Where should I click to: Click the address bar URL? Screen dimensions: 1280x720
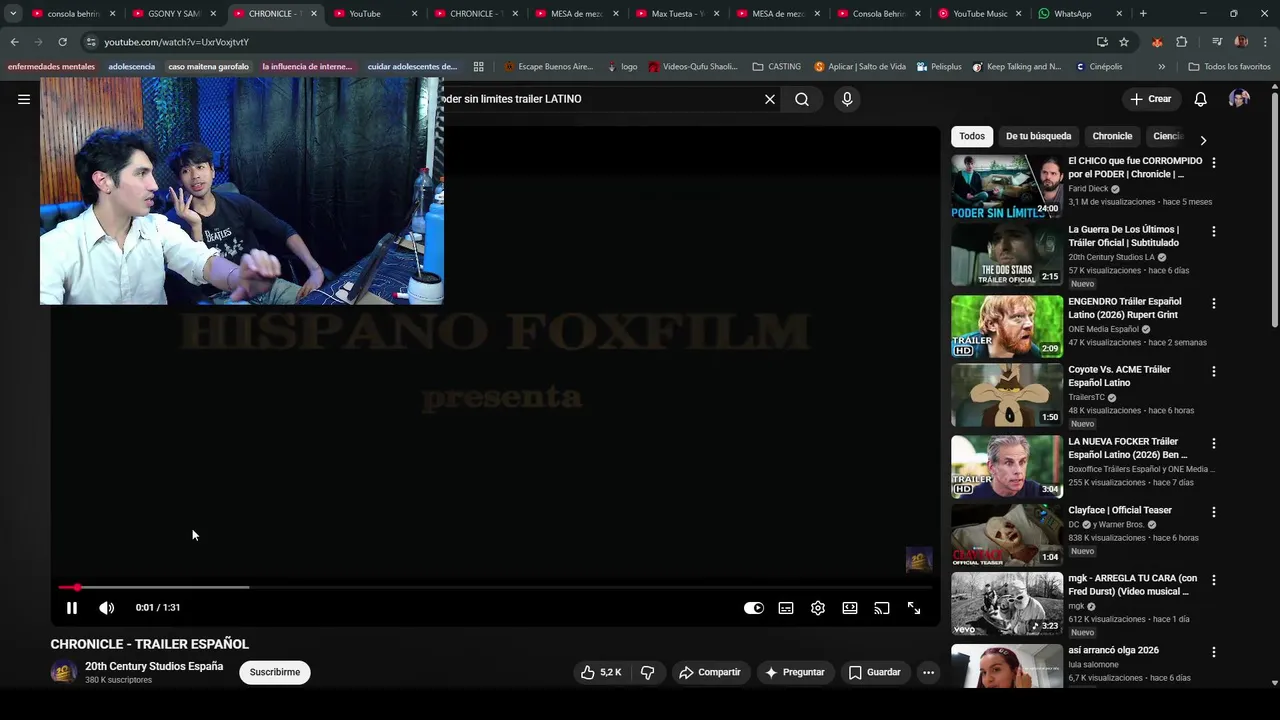[177, 42]
